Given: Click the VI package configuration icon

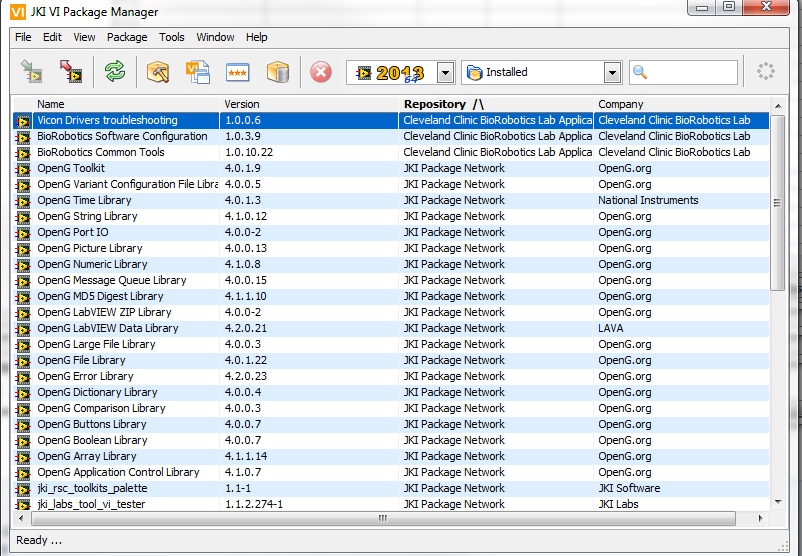Looking at the screenshot, I should click(x=197, y=72).
